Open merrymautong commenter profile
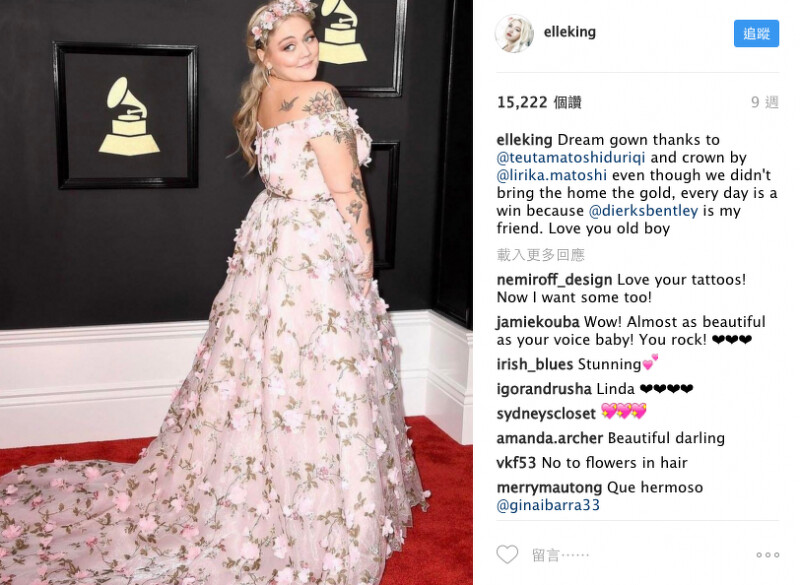 click(549, 488)
